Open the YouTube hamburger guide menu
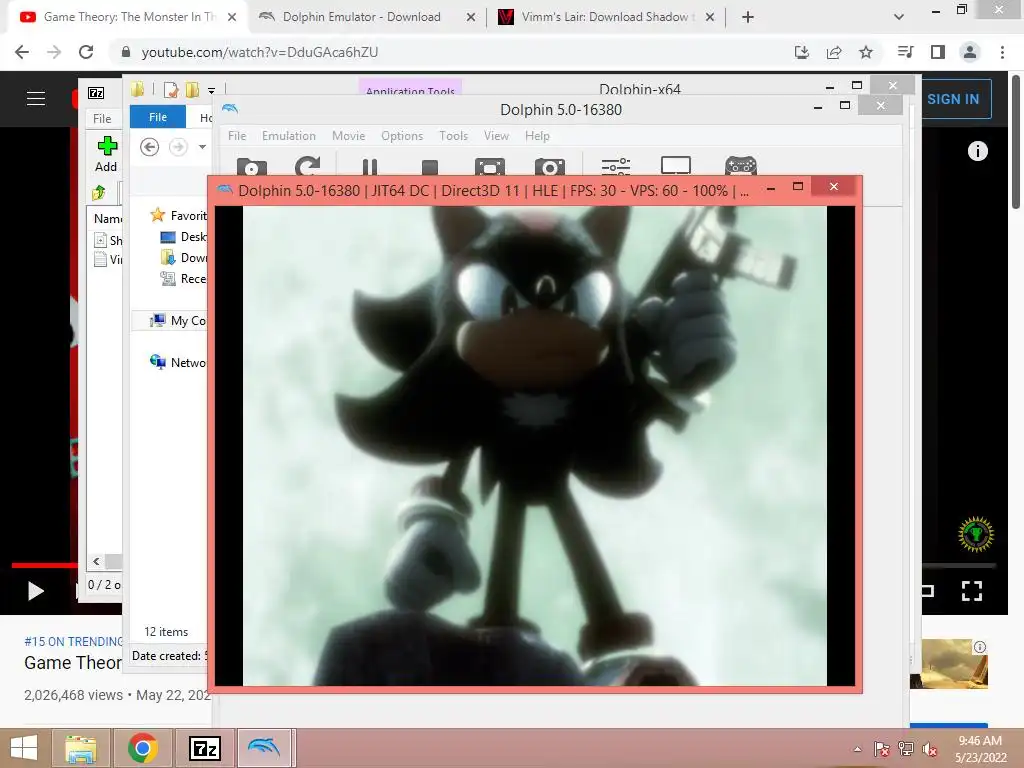This screenshot has width=1024, height=768. pos(36,99)
